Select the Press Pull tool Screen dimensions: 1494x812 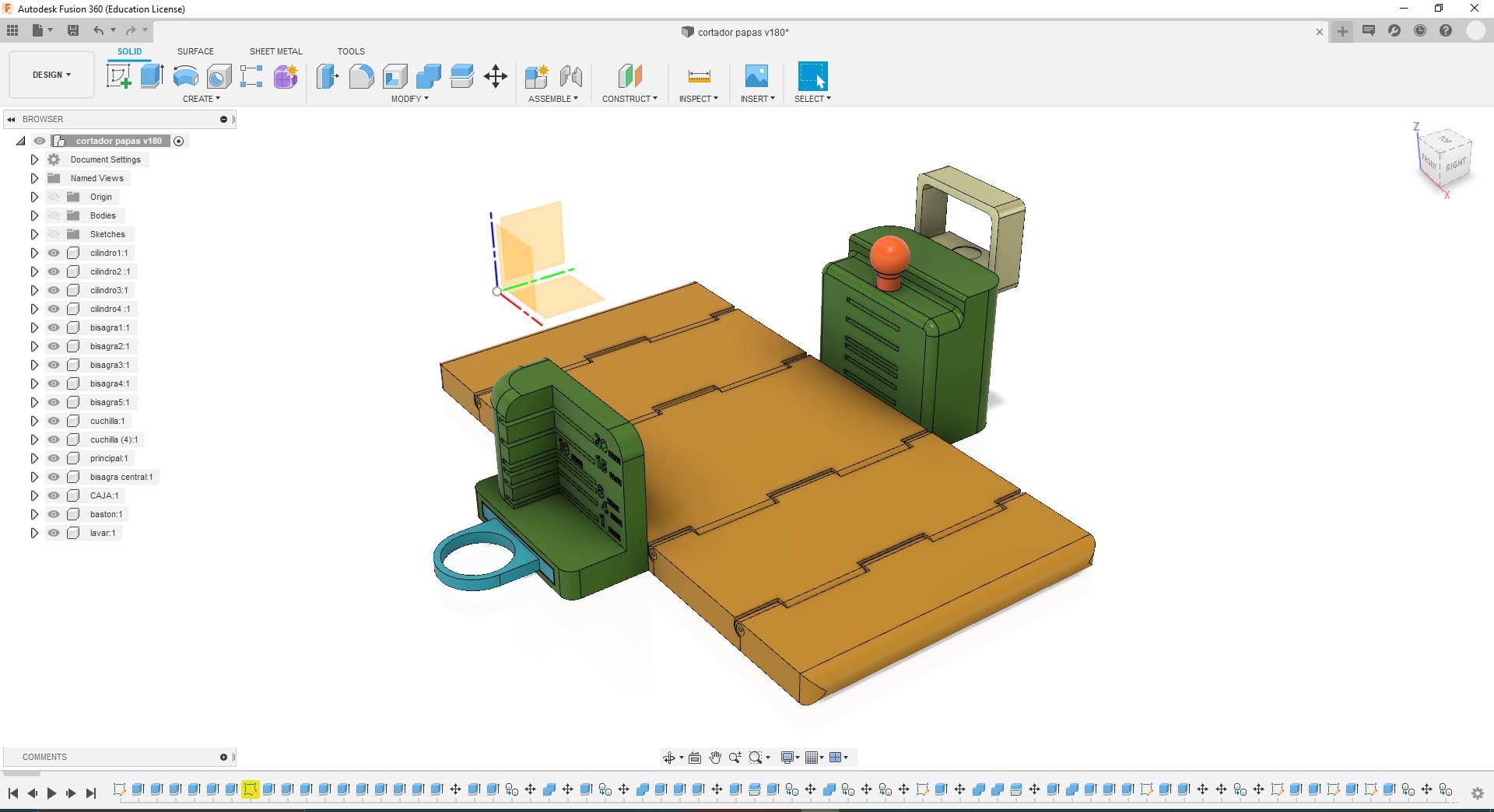pos(328,76)
